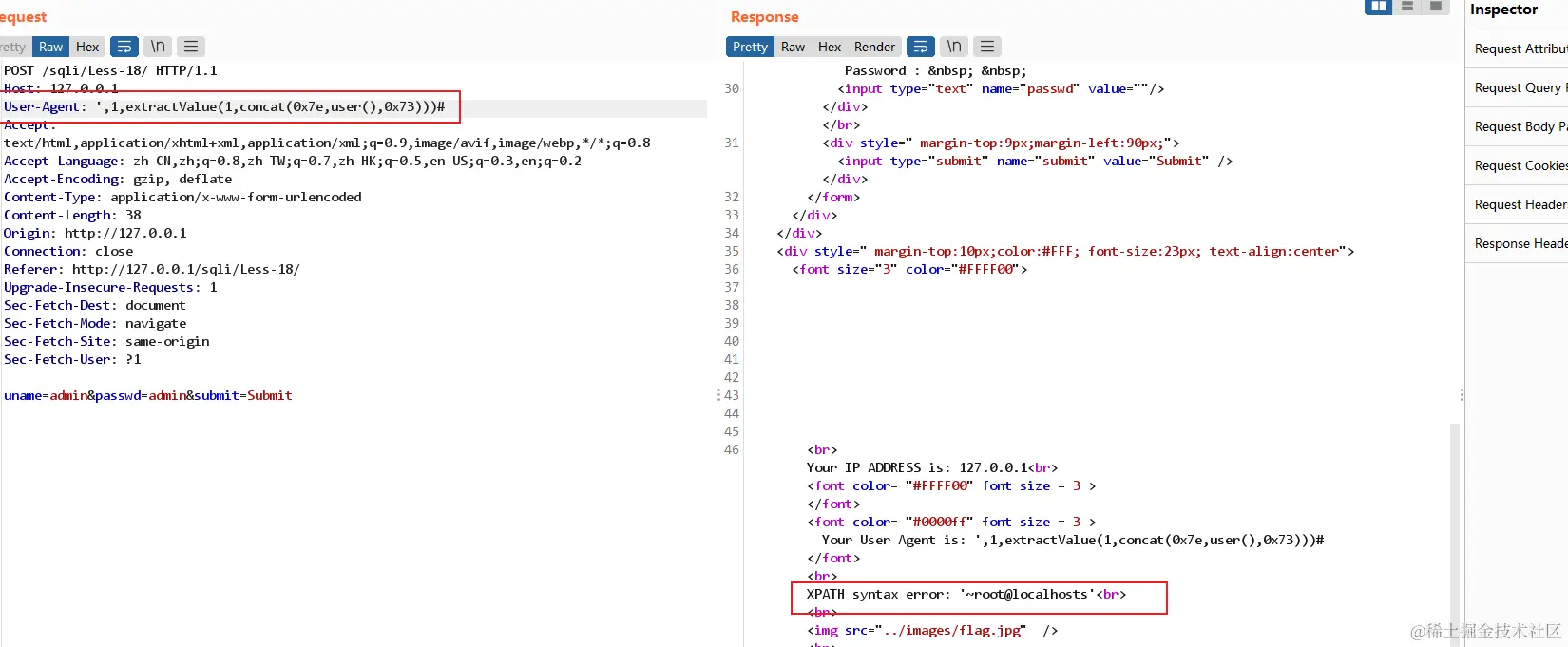Click the img src flag.jpg line in Response

[x=932, y=630]
